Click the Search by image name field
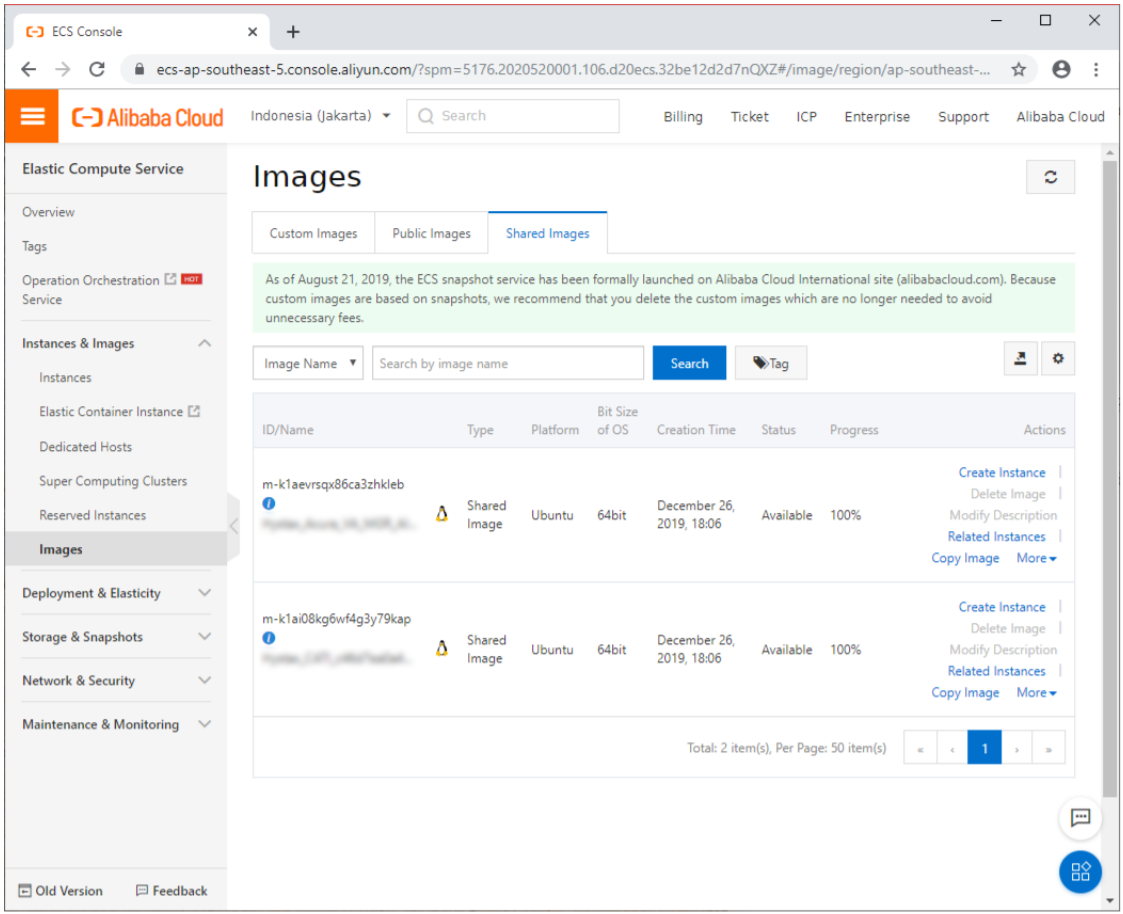 508,364
